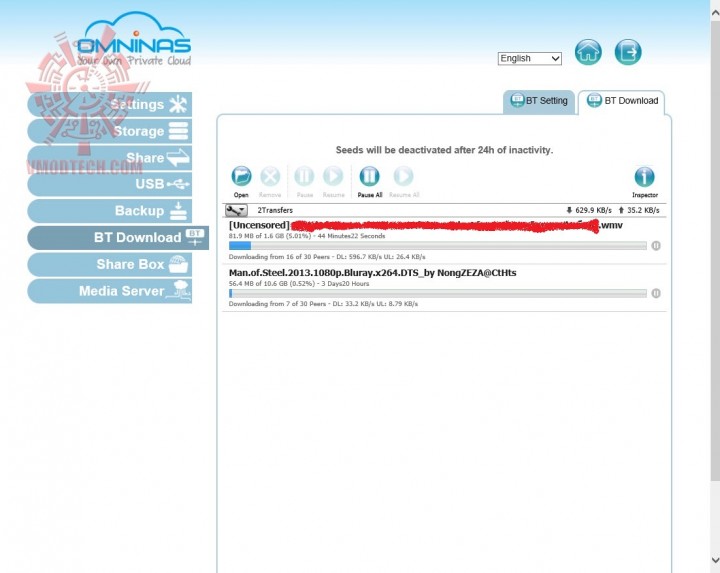Select the BT Download tab
This screenshot has width=720, height=573.
622,101
